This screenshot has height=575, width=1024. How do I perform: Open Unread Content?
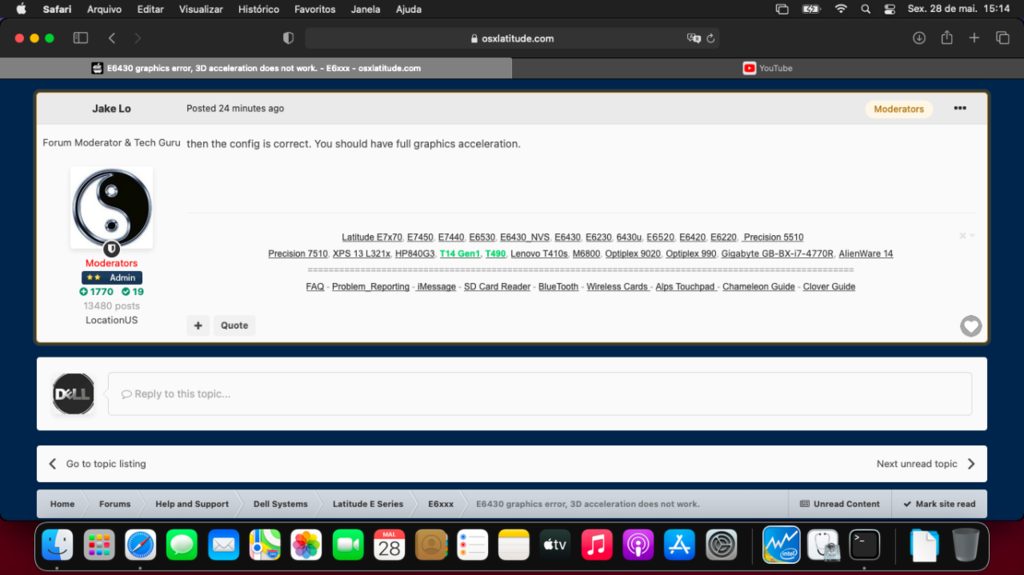840,504
